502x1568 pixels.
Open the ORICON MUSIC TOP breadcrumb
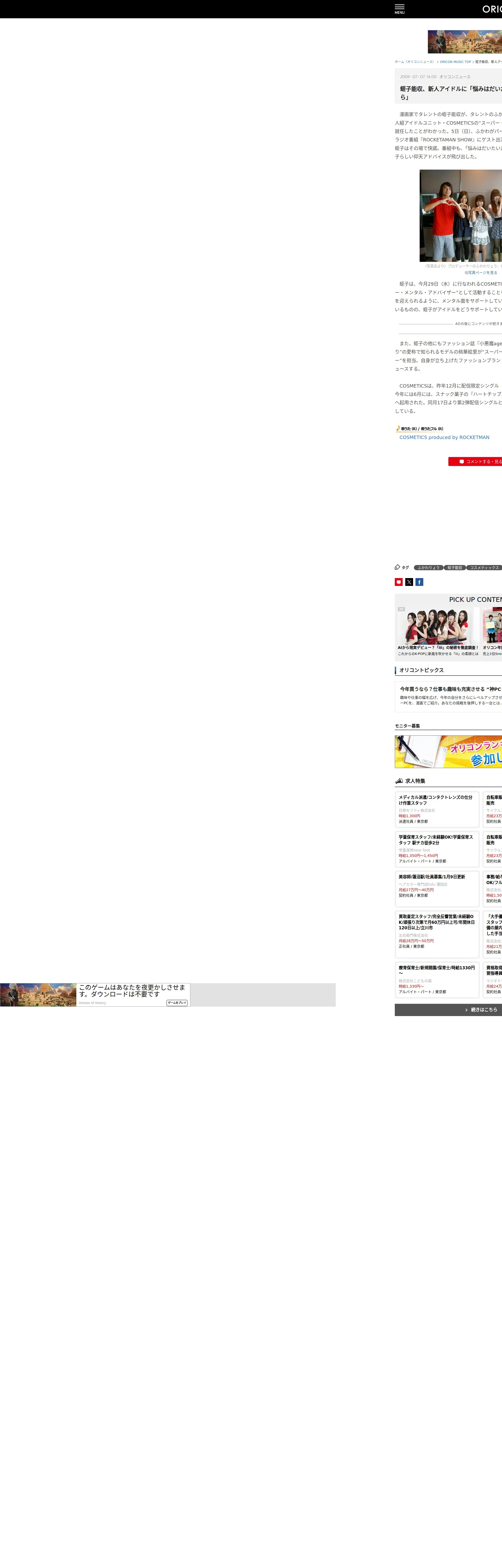point(455,61)
